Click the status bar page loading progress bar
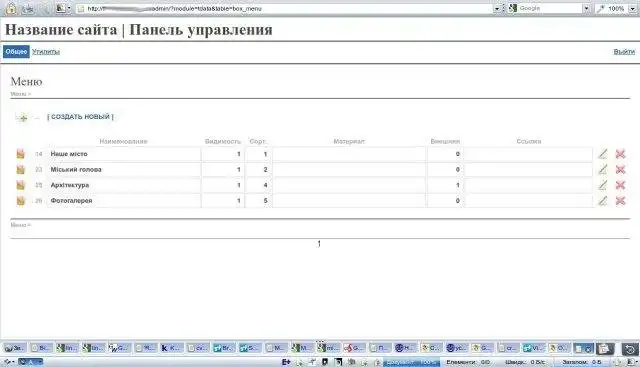The width and height of the screenshot is (640, 367). coord(411,362)
